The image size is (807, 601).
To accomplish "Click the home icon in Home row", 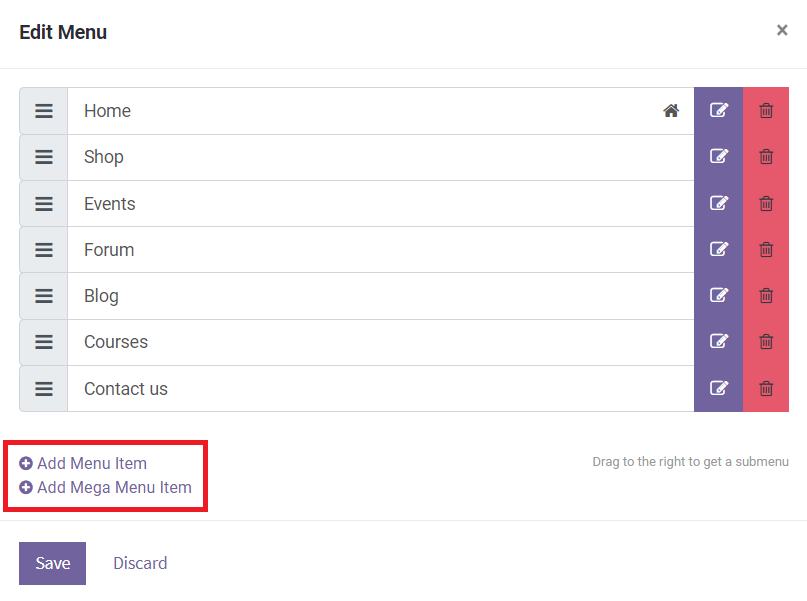I will click(671, 111).
